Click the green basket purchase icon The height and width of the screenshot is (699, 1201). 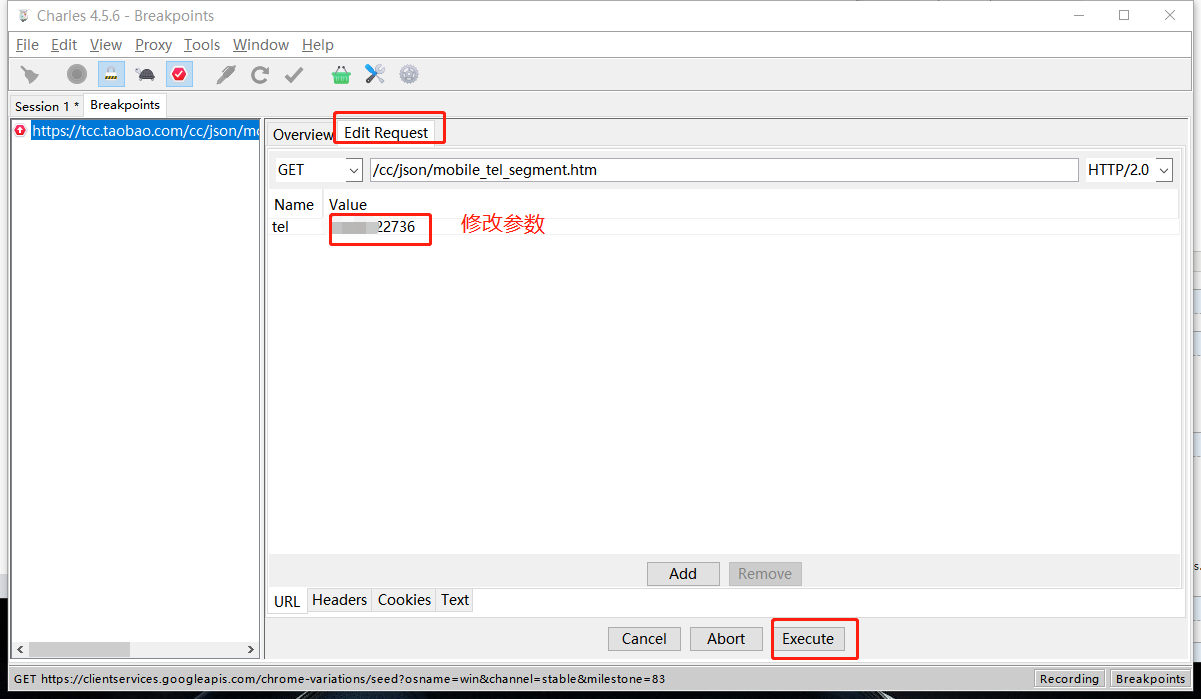tap(342, 74)
